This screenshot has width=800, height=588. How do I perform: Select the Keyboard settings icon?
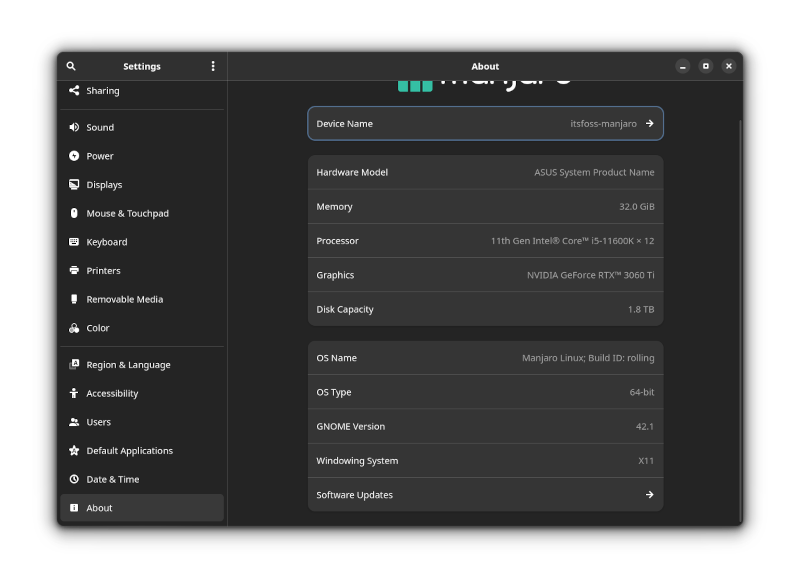(72, 242)
